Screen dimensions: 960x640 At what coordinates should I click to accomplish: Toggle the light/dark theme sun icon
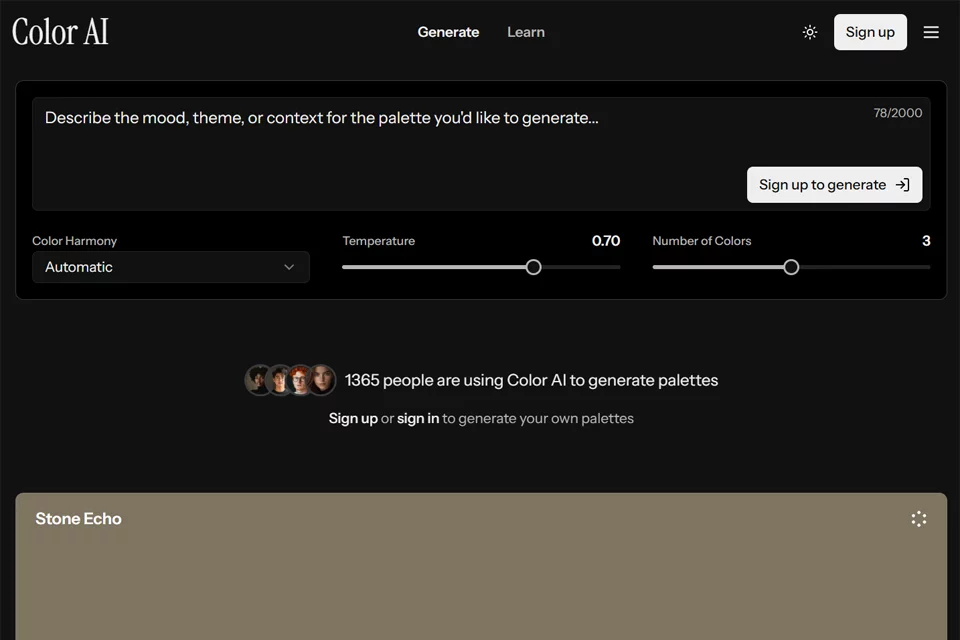click(809, 32)
